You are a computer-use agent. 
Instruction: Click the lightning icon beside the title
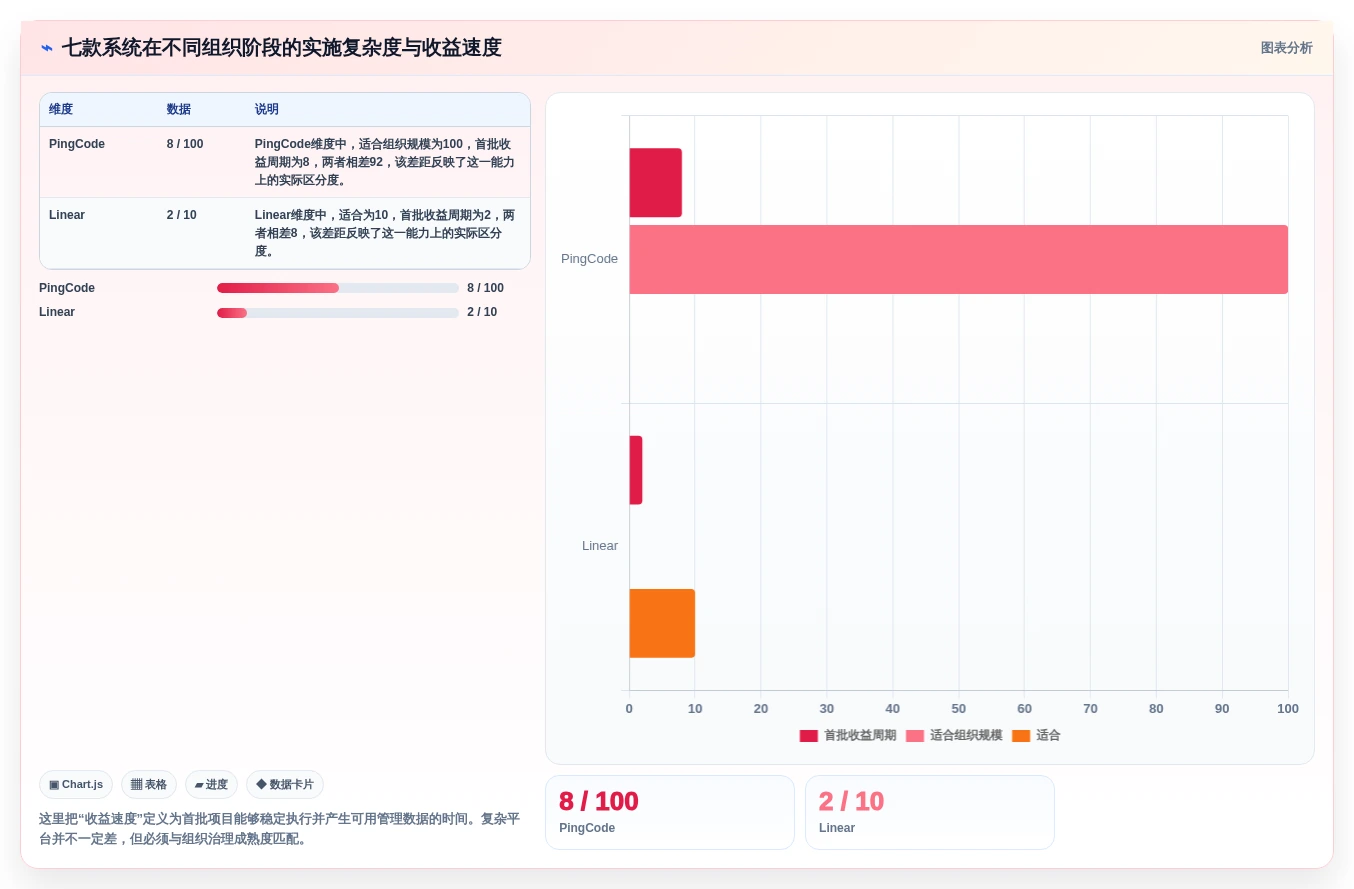coord(47,48)
